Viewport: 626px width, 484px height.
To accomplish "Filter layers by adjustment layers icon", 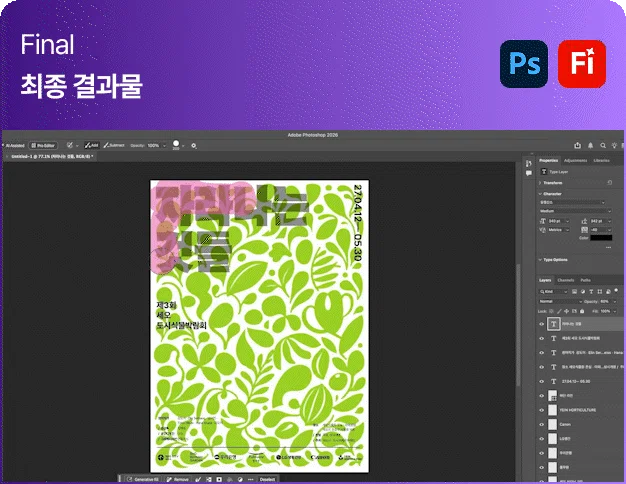I will coord(583,292).
